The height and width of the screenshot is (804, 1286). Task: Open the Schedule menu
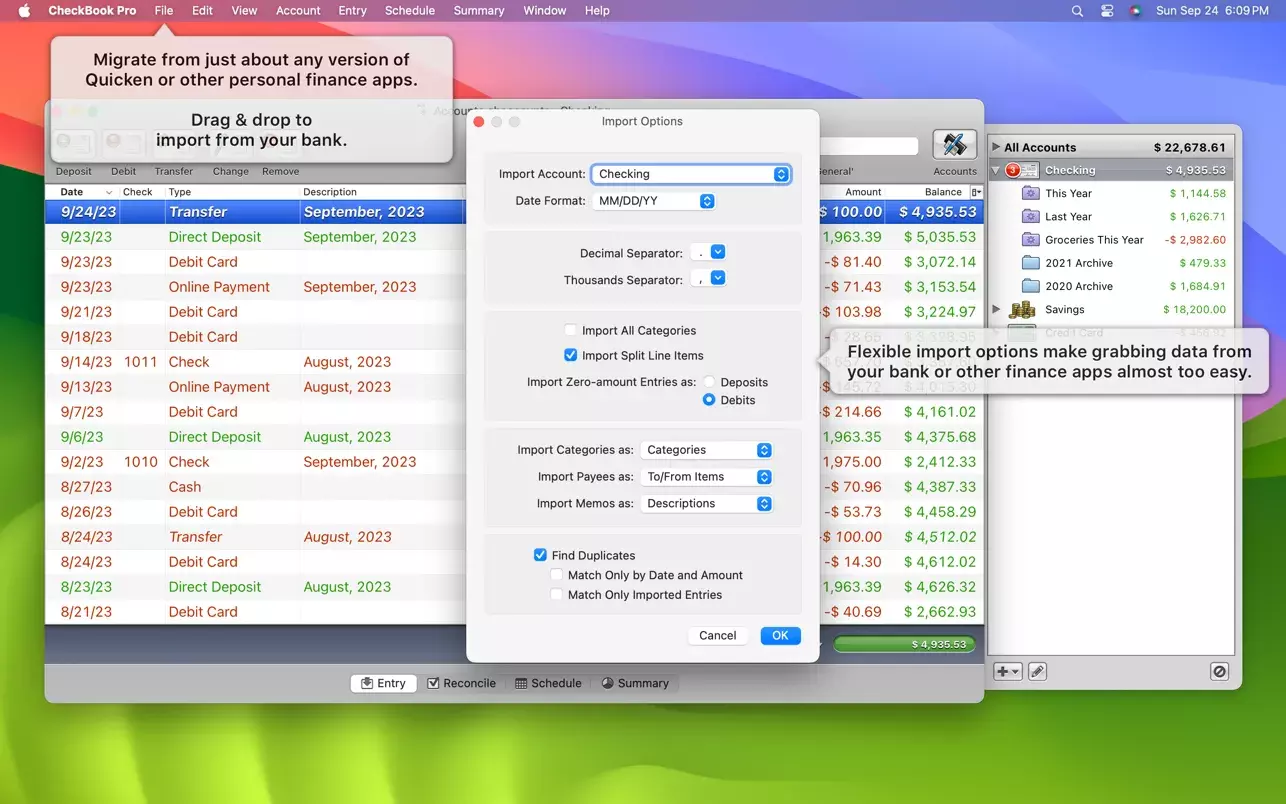click(410, 10)
